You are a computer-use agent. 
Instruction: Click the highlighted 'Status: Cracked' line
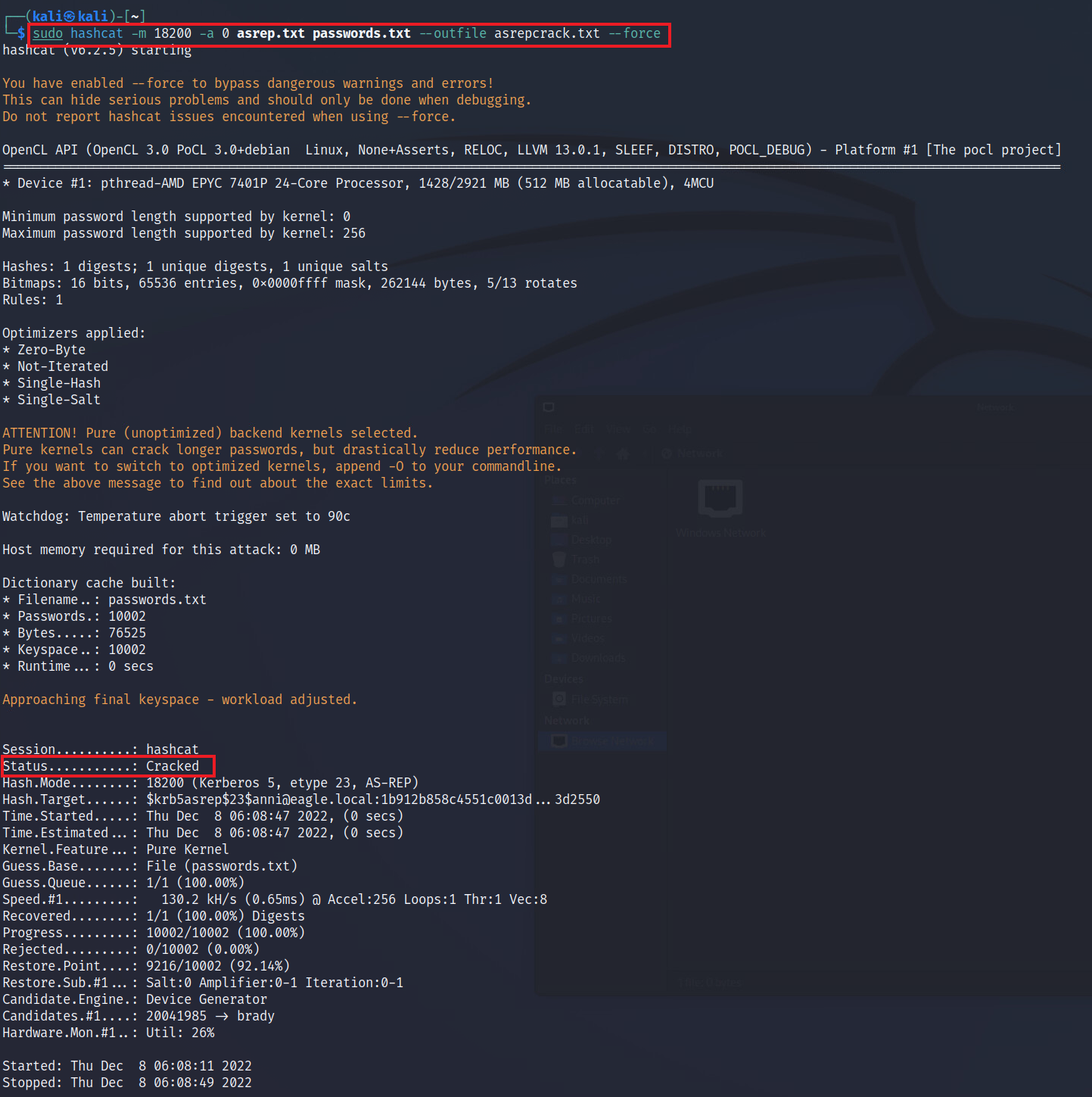pyautogui.click(x=107, y=766)
